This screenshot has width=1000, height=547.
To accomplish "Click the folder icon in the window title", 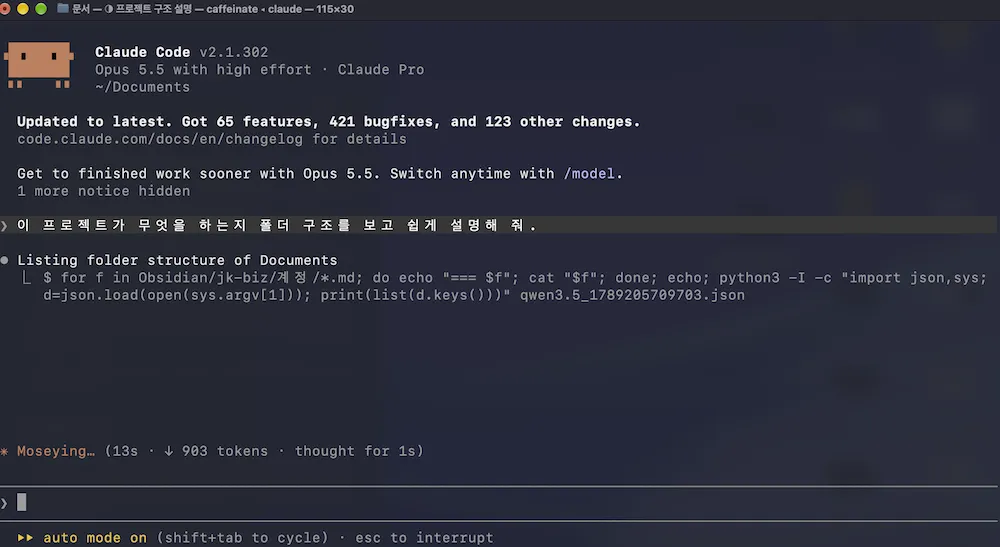I will coord(62,8).
